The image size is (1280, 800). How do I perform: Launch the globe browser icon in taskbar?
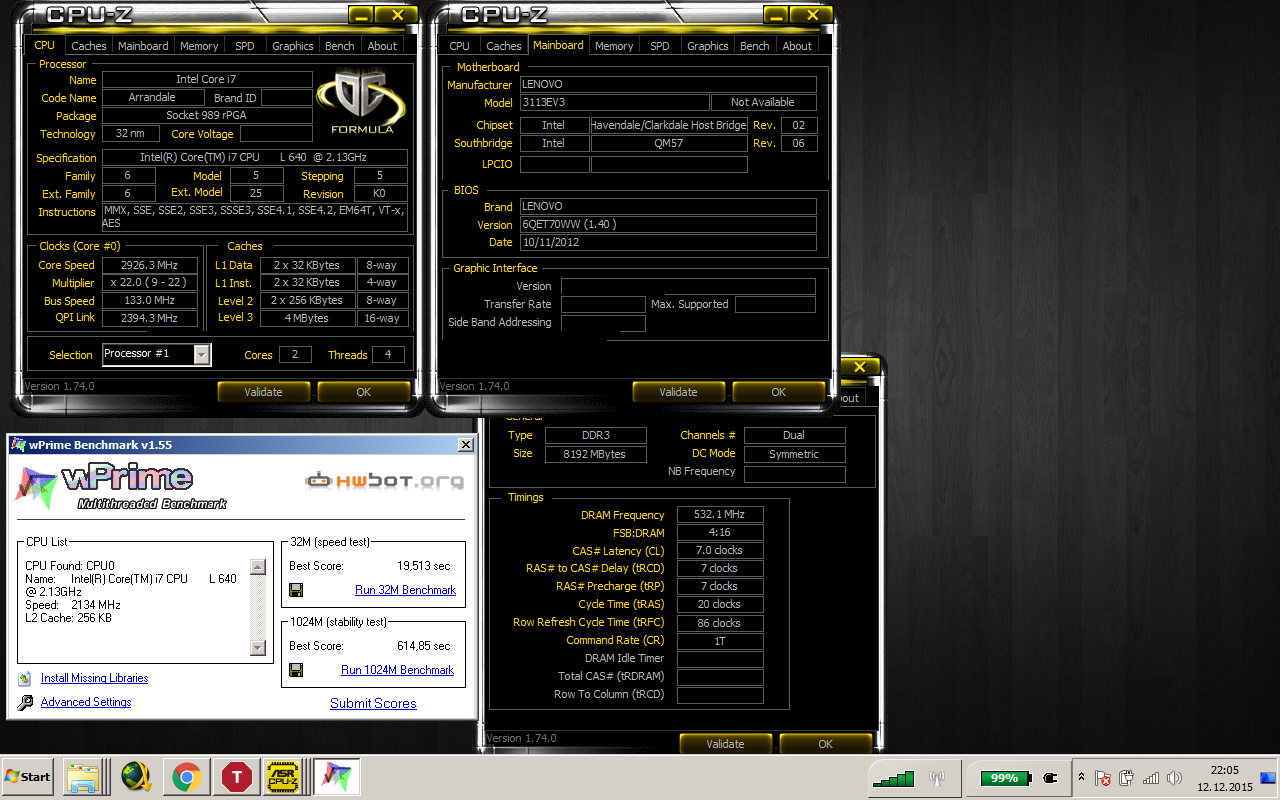tap(136, 776)
